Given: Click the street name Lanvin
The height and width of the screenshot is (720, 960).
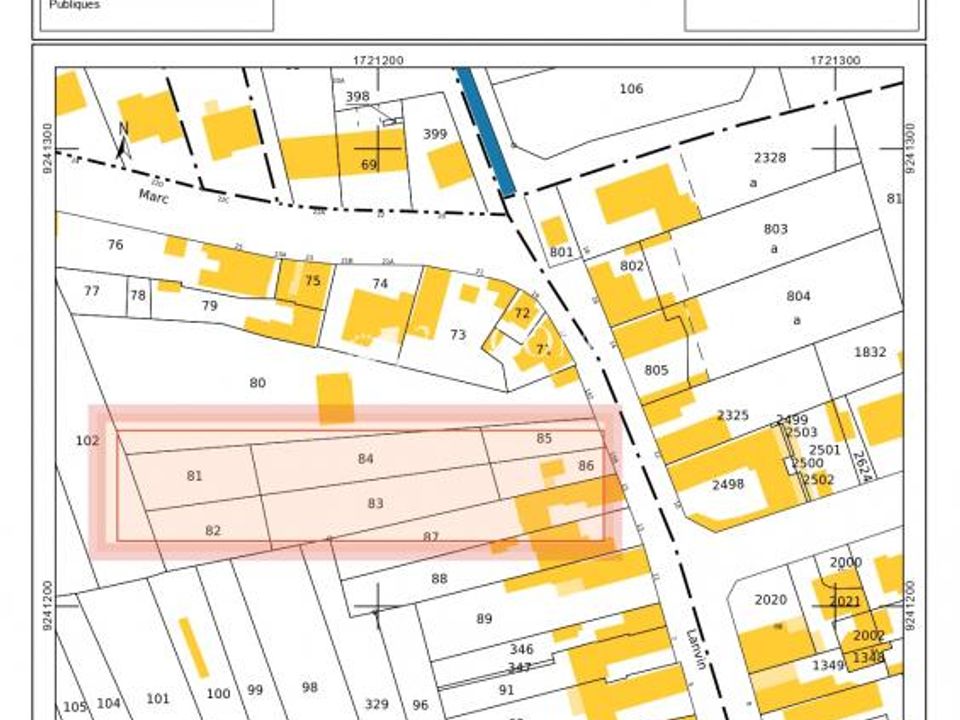Looking at the screenshot, I should click(x=696, y=650).
